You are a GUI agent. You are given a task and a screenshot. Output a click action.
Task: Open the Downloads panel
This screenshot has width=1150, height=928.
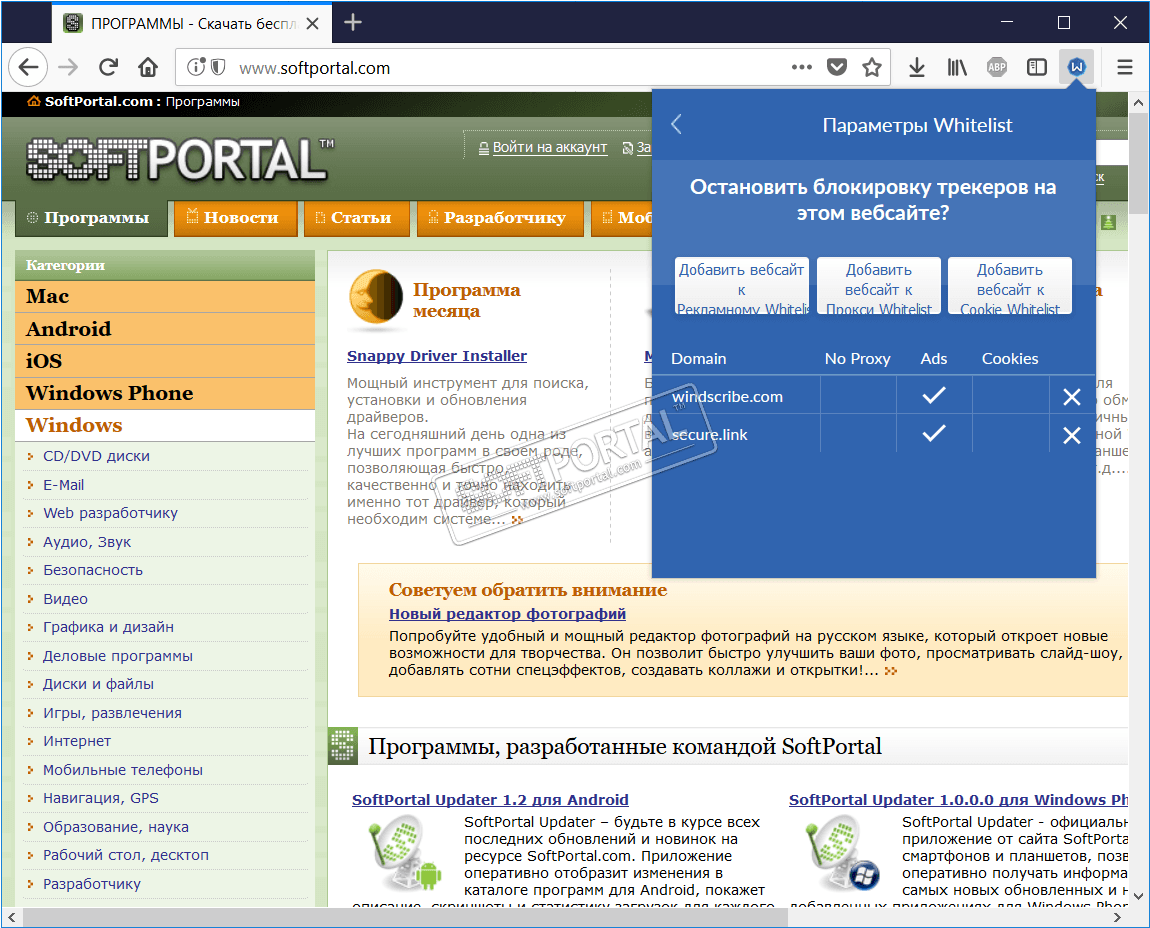(x=917, y=67)
